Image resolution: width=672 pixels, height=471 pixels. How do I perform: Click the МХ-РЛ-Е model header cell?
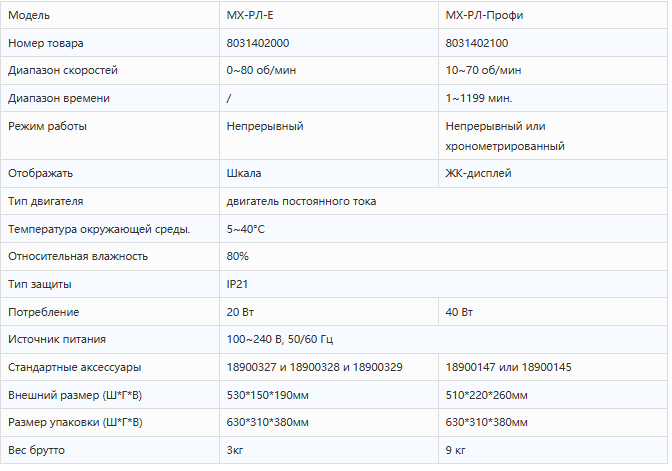point(250,17)
